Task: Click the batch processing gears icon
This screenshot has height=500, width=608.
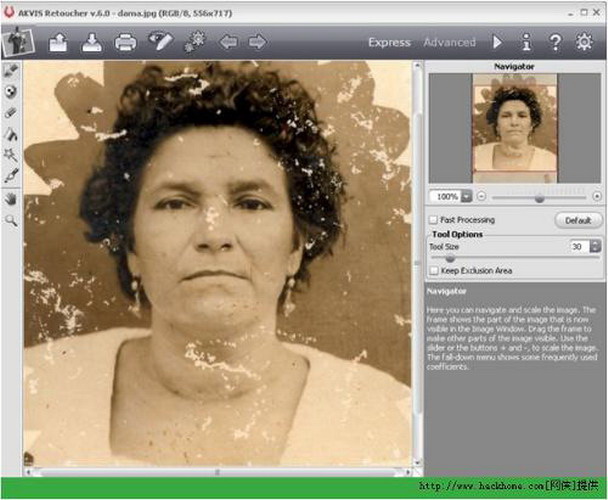Action: pyautogui.click(x=195, y=42)
